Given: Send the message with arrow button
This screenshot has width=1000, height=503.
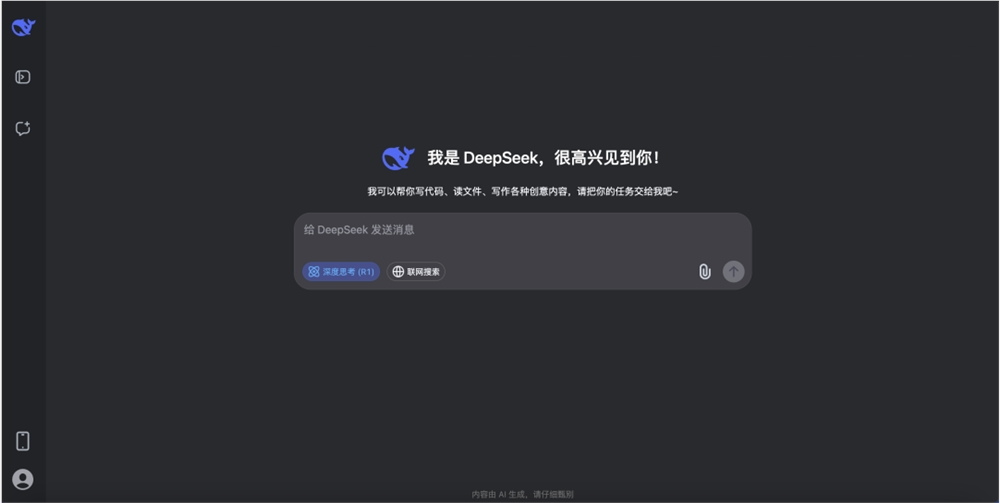Looking at the screenshot, I should pyautogui.click(x=733, y=272).
